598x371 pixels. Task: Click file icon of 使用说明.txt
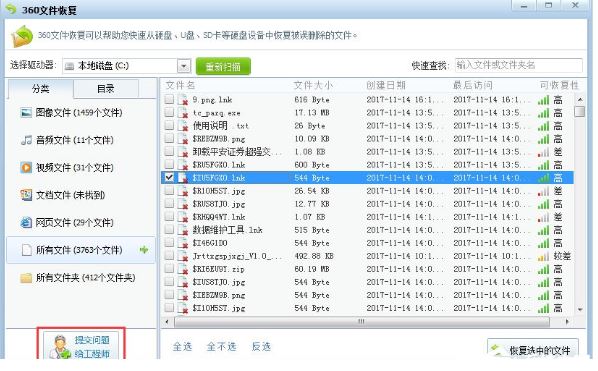tap(183, 126)
